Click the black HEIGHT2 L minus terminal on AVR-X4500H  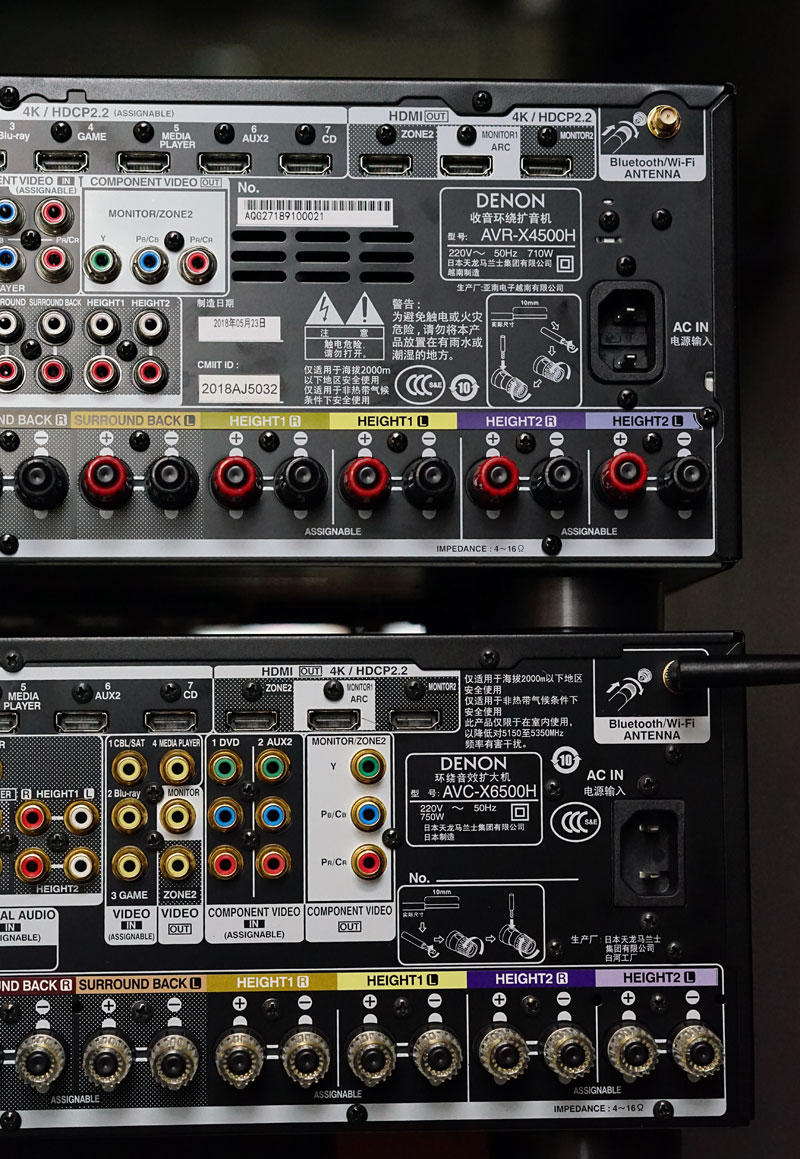tap(684, 482)
